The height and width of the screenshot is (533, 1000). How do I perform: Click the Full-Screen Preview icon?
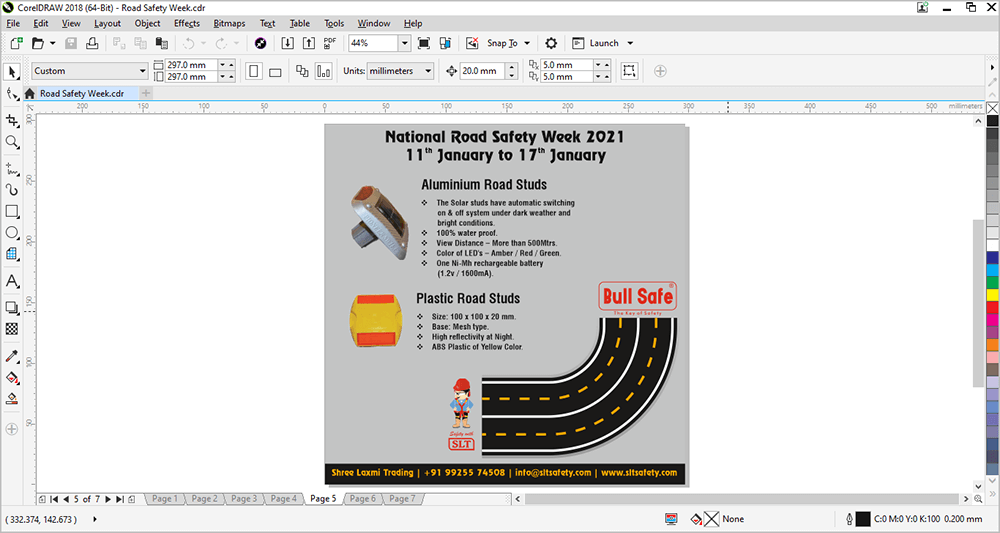(423, 43)
